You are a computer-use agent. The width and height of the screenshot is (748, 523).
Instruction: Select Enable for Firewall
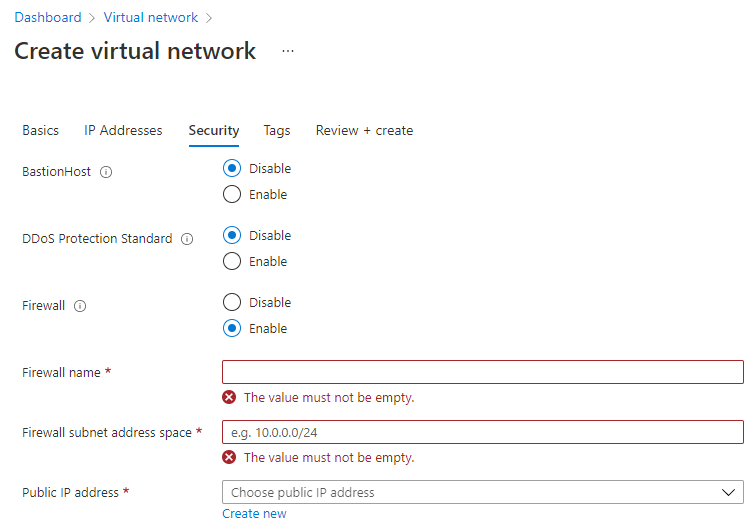click(232, 328)
